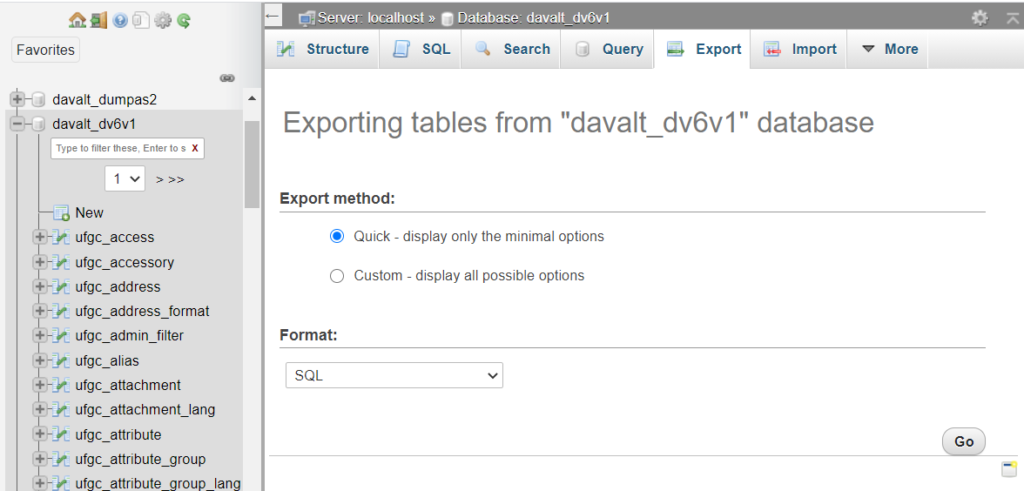Viewport: 1024px width, 491px height.
Task: Open the phpMyAdmin documentation help icon
Action: pyautogui.click(x=120, y=21)
